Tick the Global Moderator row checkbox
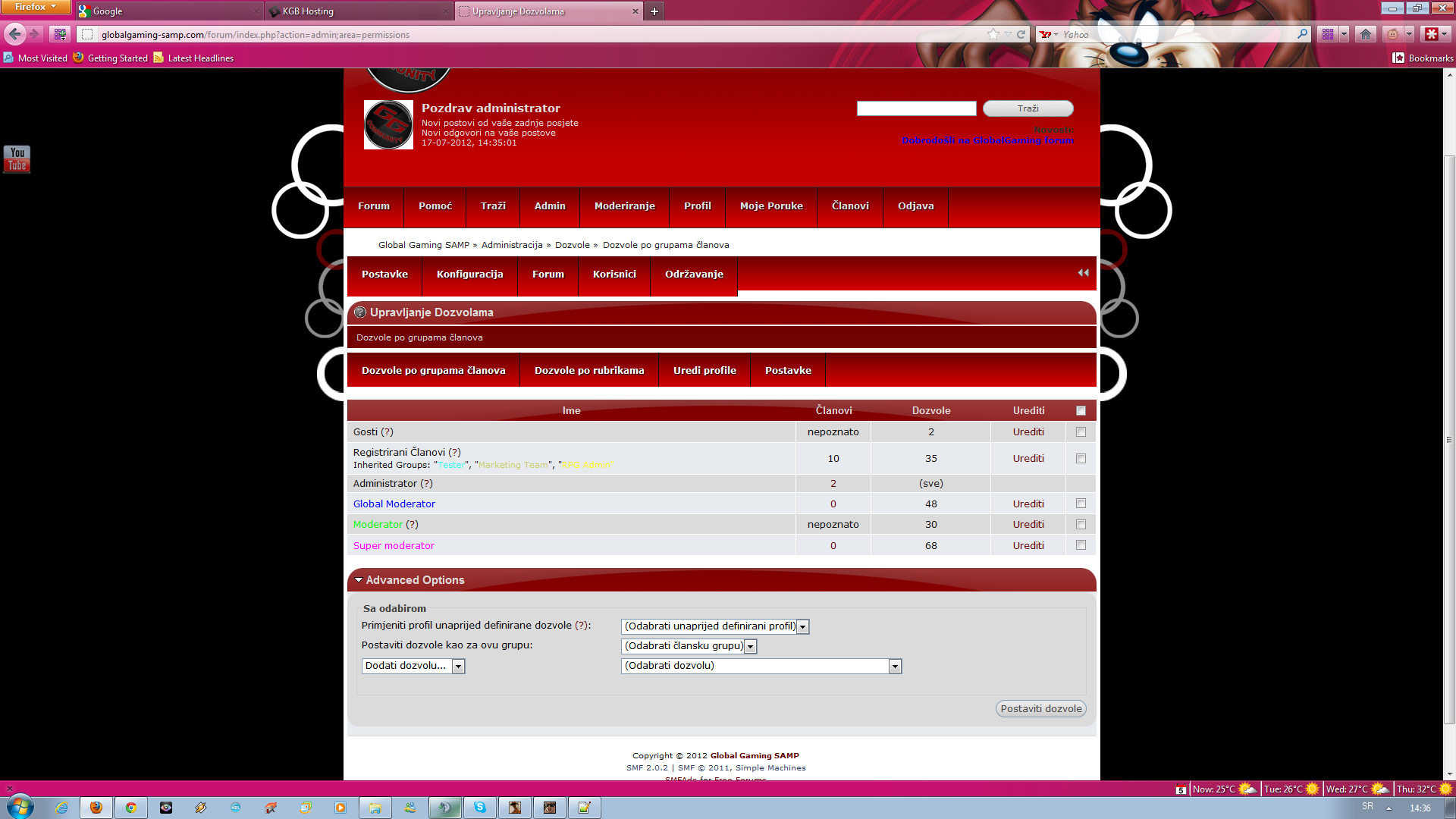This screenshot has height=819, width=1456. 1081,504
